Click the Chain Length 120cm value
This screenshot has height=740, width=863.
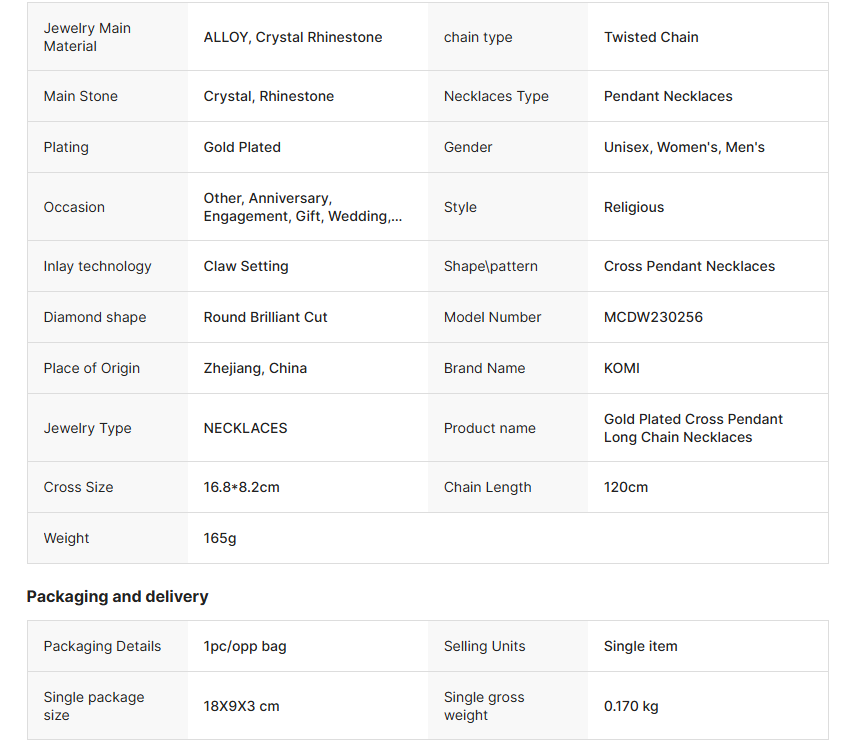tap(625, 487)
